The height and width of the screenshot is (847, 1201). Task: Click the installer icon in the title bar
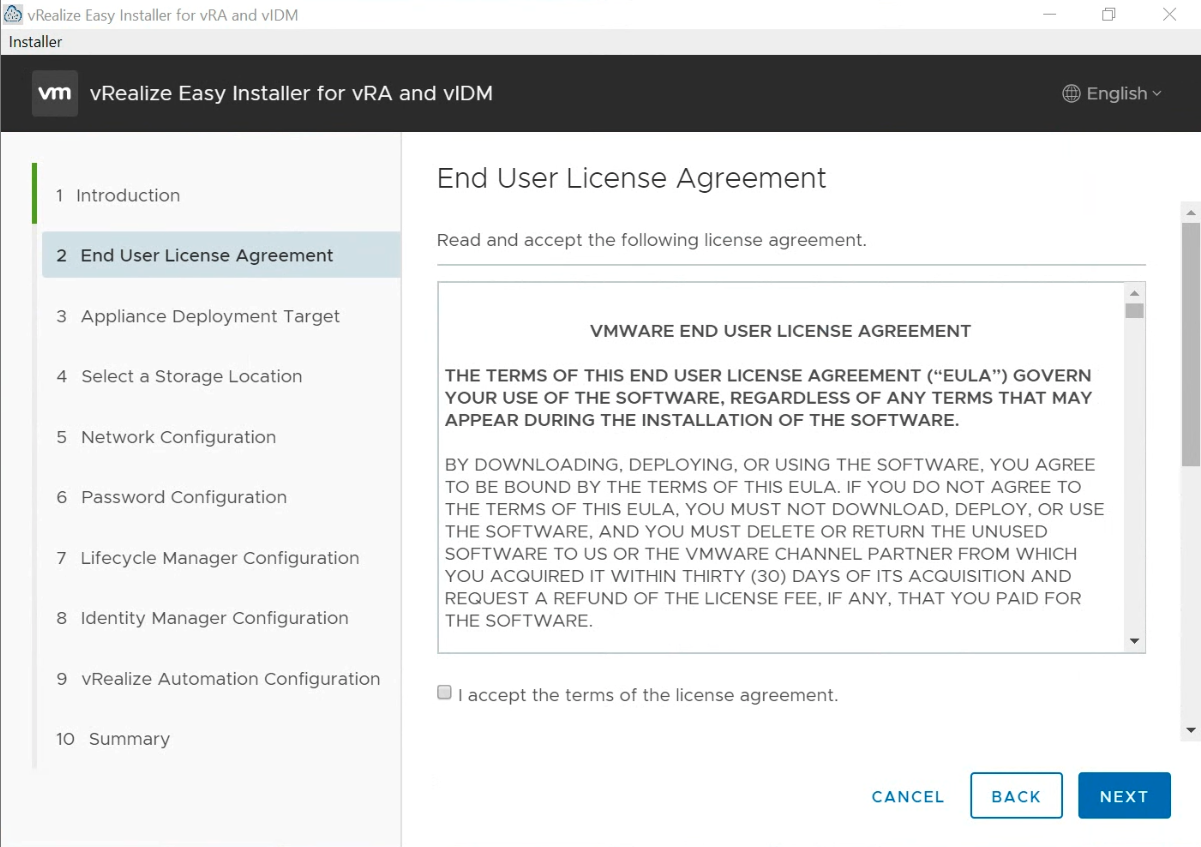pyautogui.click(x=13, y=14)
